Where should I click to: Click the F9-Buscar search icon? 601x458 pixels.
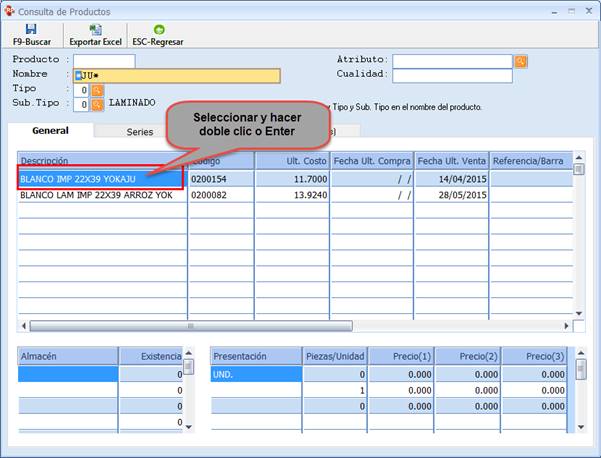click(31, 30)
